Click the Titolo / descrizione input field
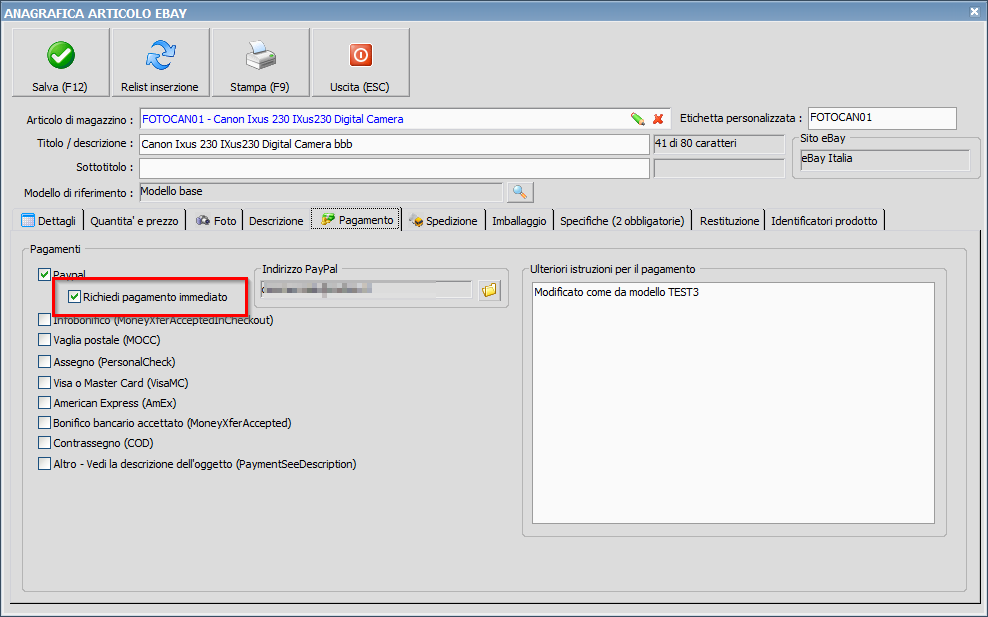This screenshot has width=988, height=617. (x=394, y=144)
